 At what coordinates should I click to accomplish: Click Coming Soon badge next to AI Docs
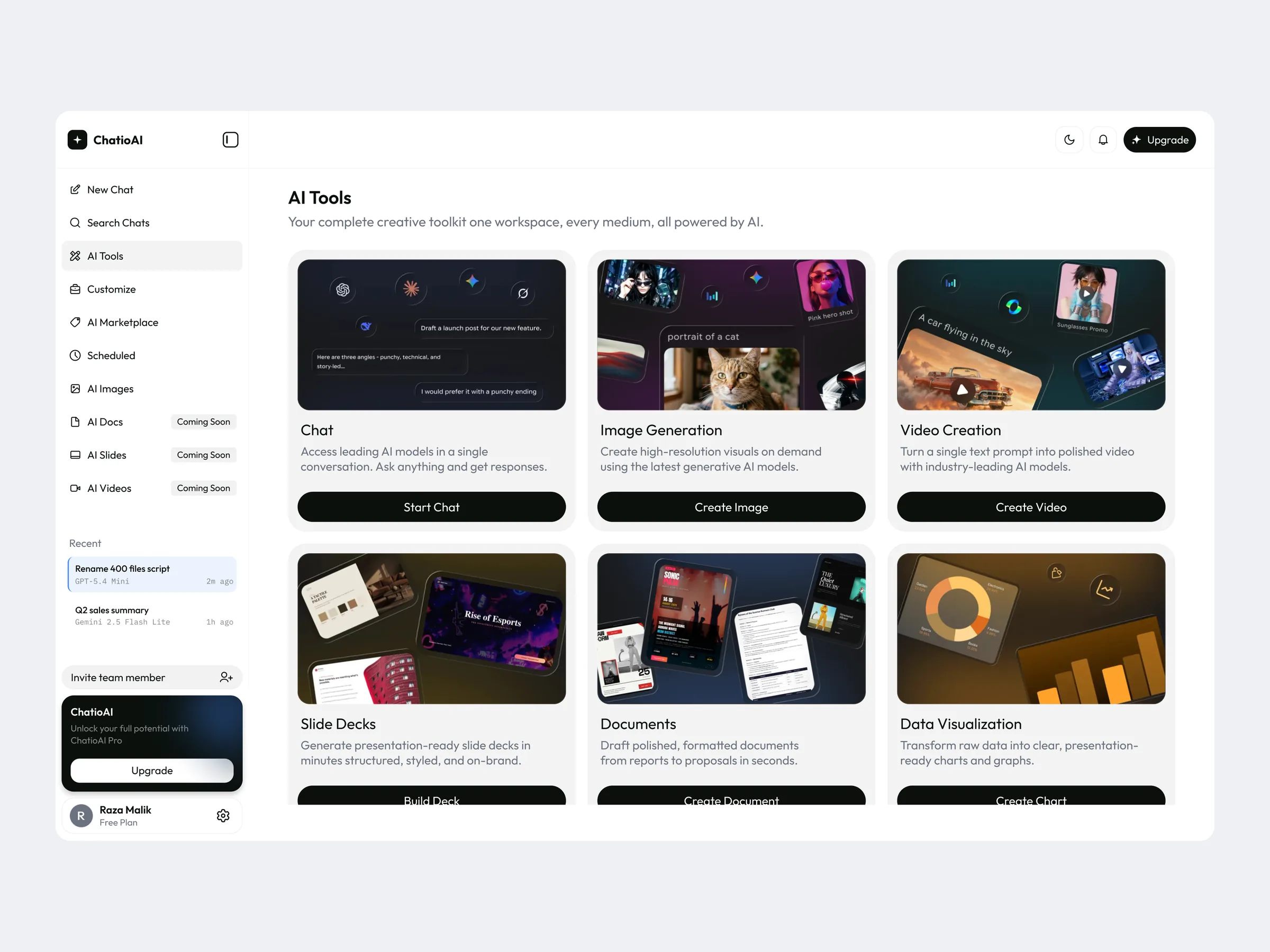tap(203, 422)
